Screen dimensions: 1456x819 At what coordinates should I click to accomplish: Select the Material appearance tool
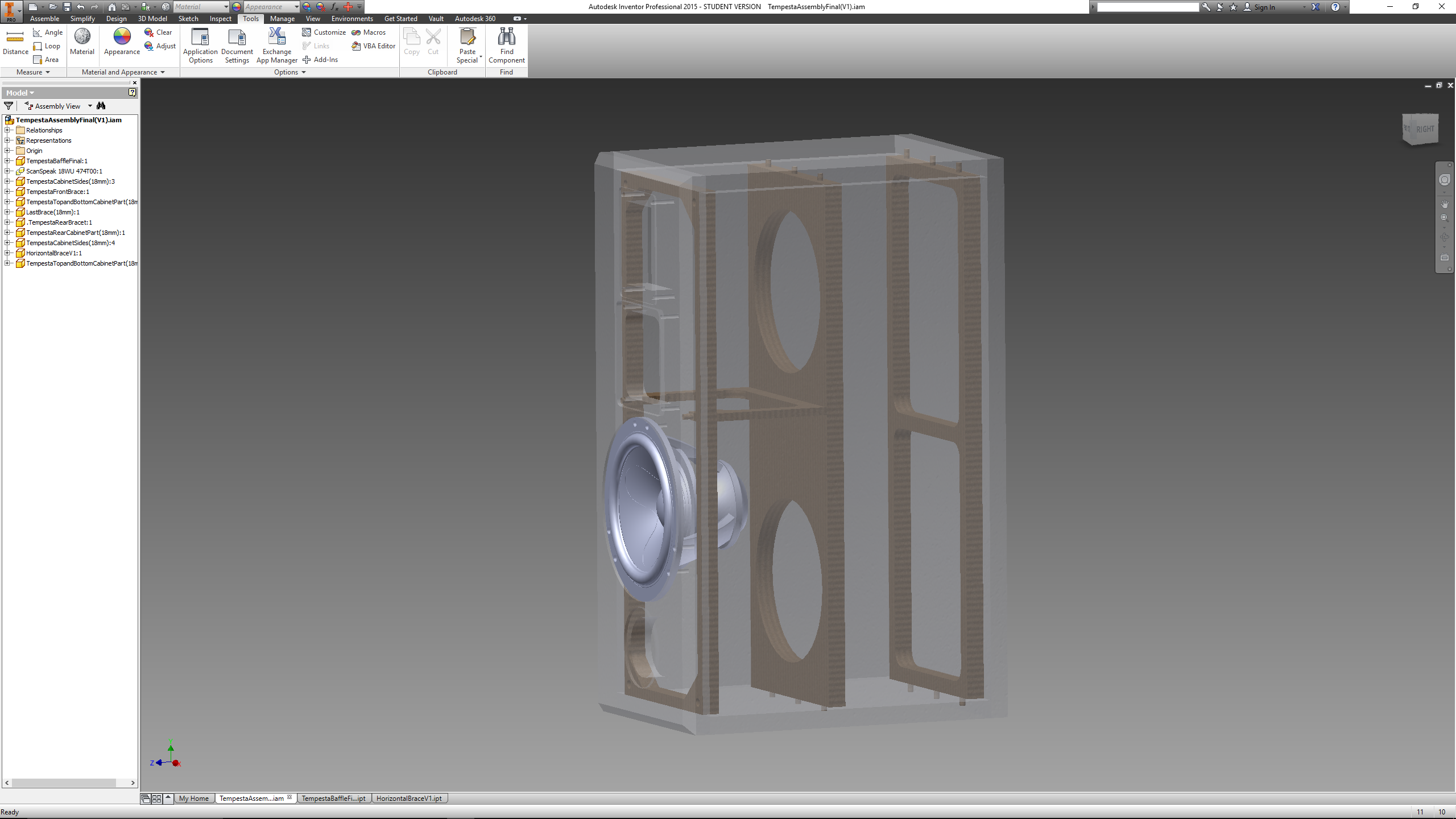pos(83,45)
